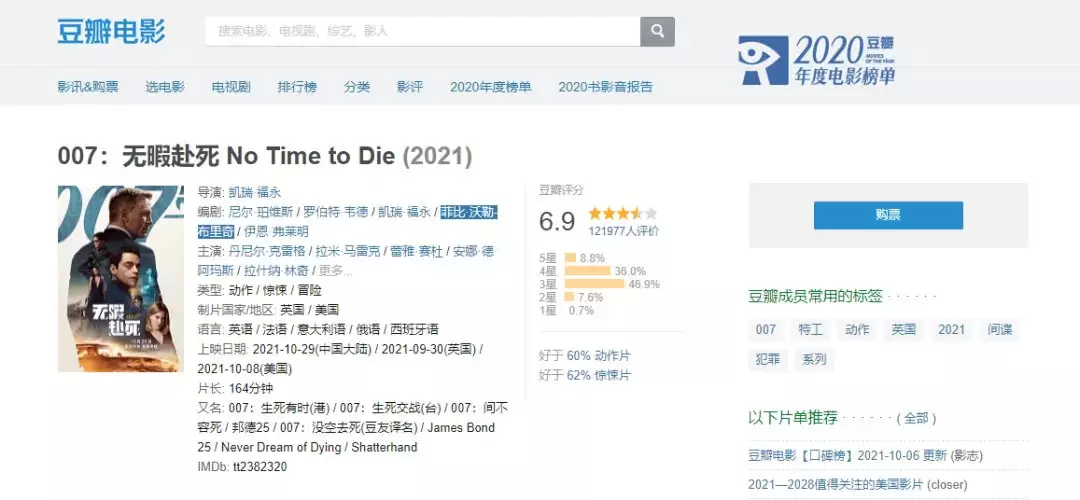The image size is (1080, 500).
Task: Click the five-star rating graphic
Action: click(623, 213)
